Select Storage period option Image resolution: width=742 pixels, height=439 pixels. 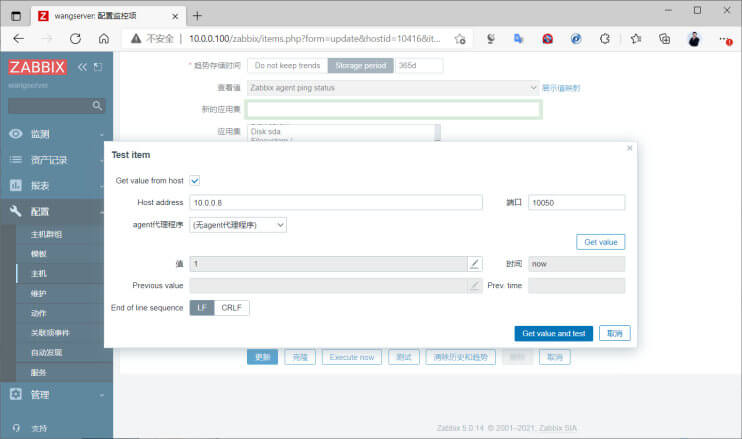click(x=361, y=66)
